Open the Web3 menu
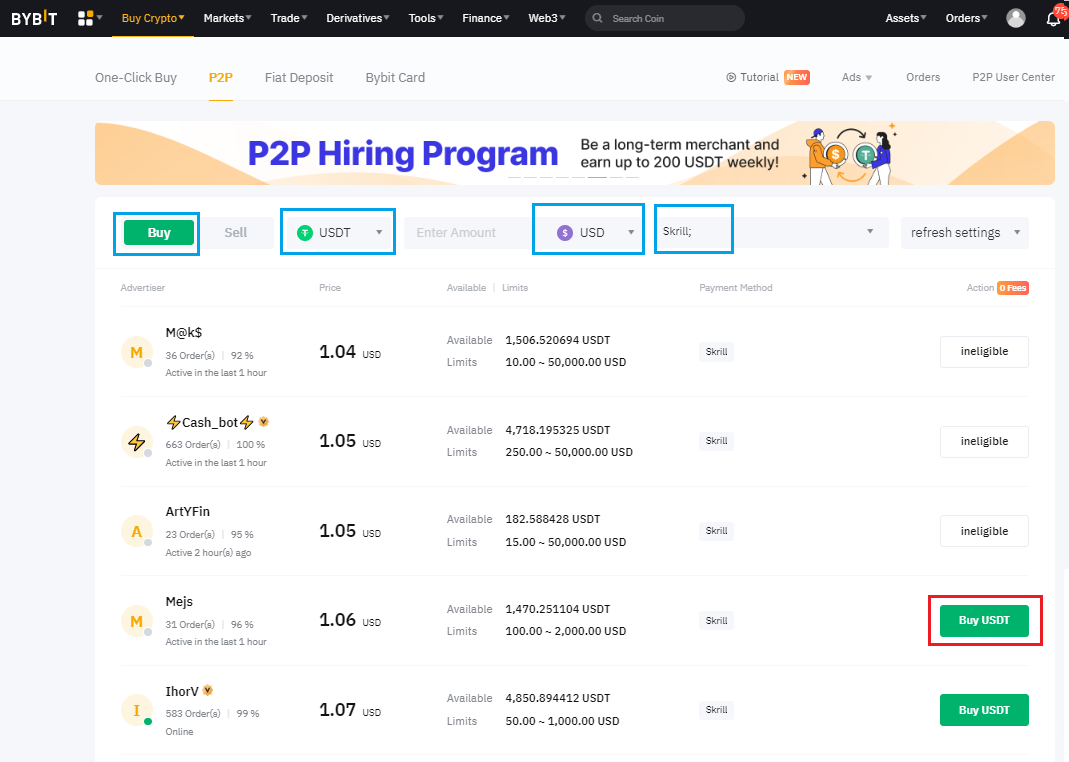This screenshot has width=1069, height=762. [546, 18]
